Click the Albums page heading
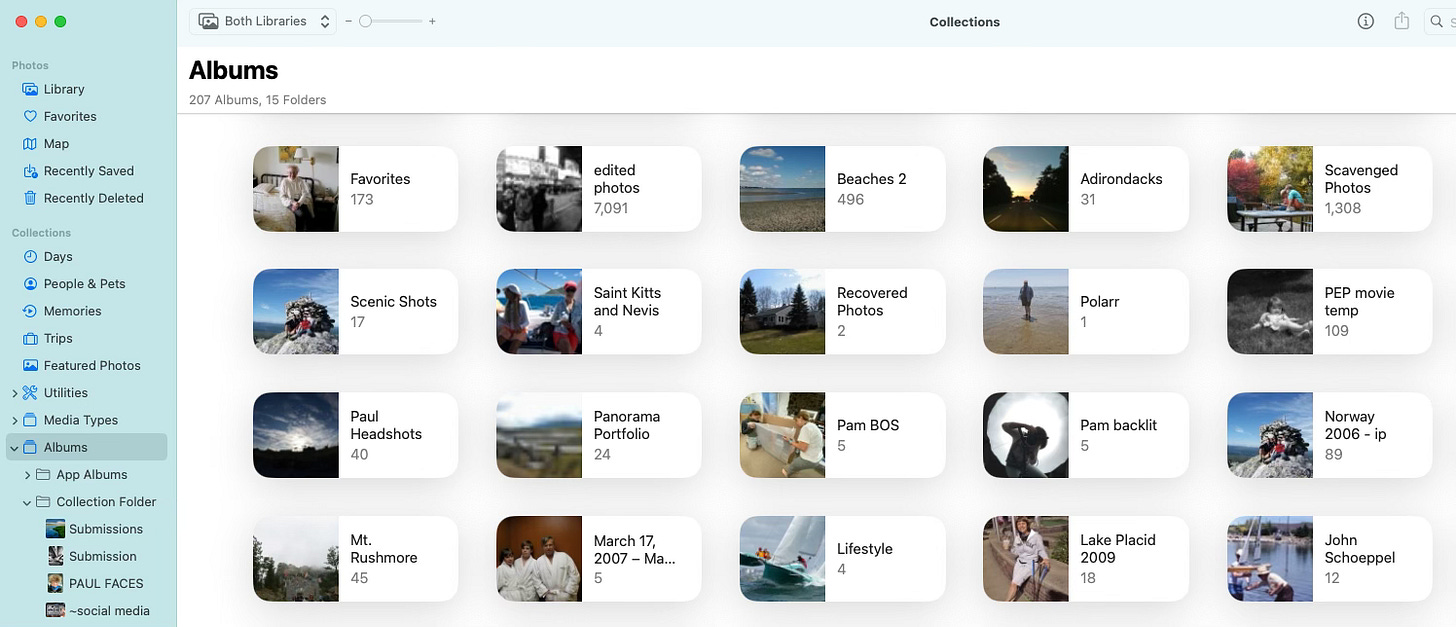This screenshot has height=627, width=1456. click(233, 70)
